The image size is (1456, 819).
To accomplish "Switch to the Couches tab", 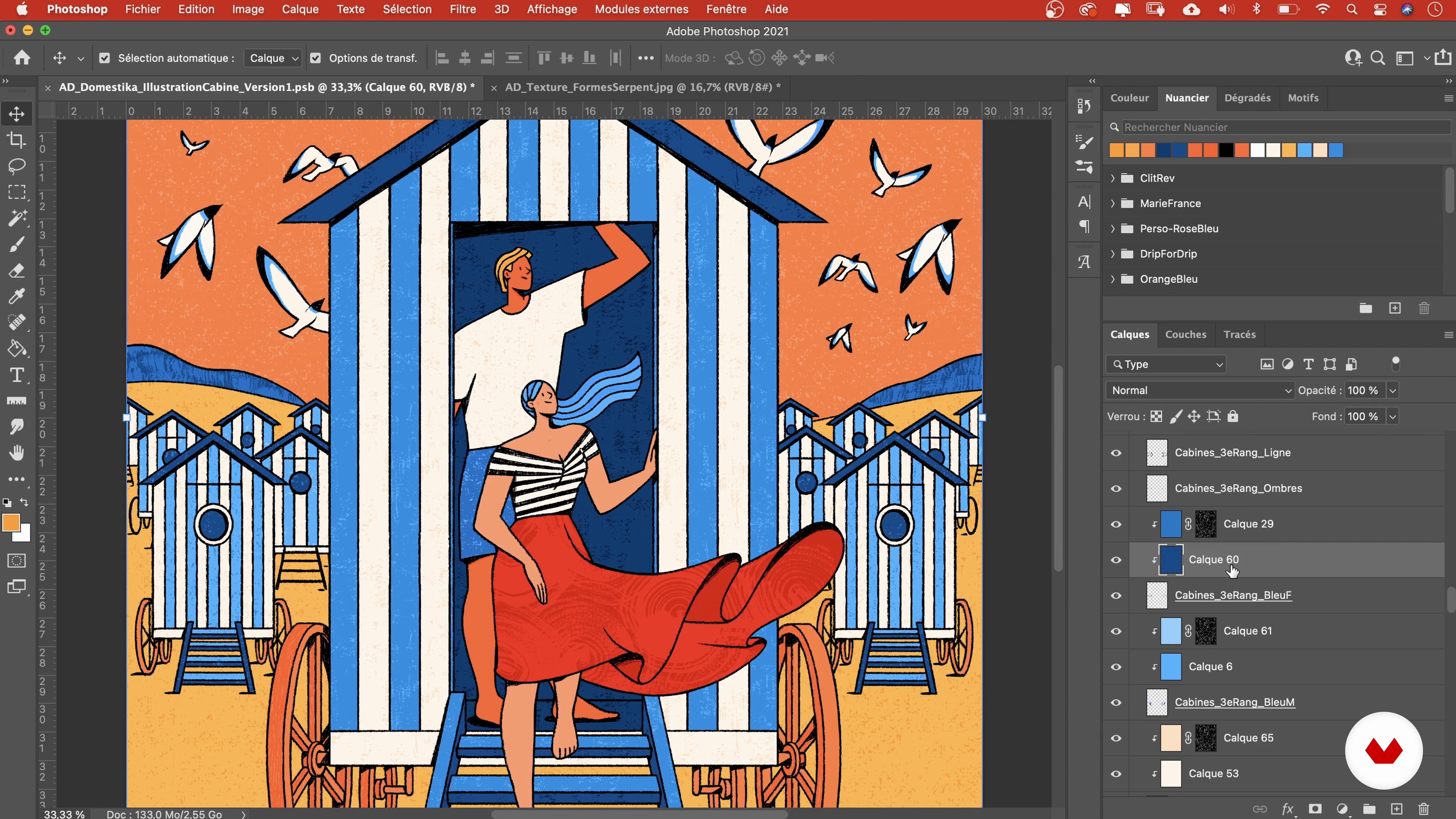I will click(x=1185, y=334).
